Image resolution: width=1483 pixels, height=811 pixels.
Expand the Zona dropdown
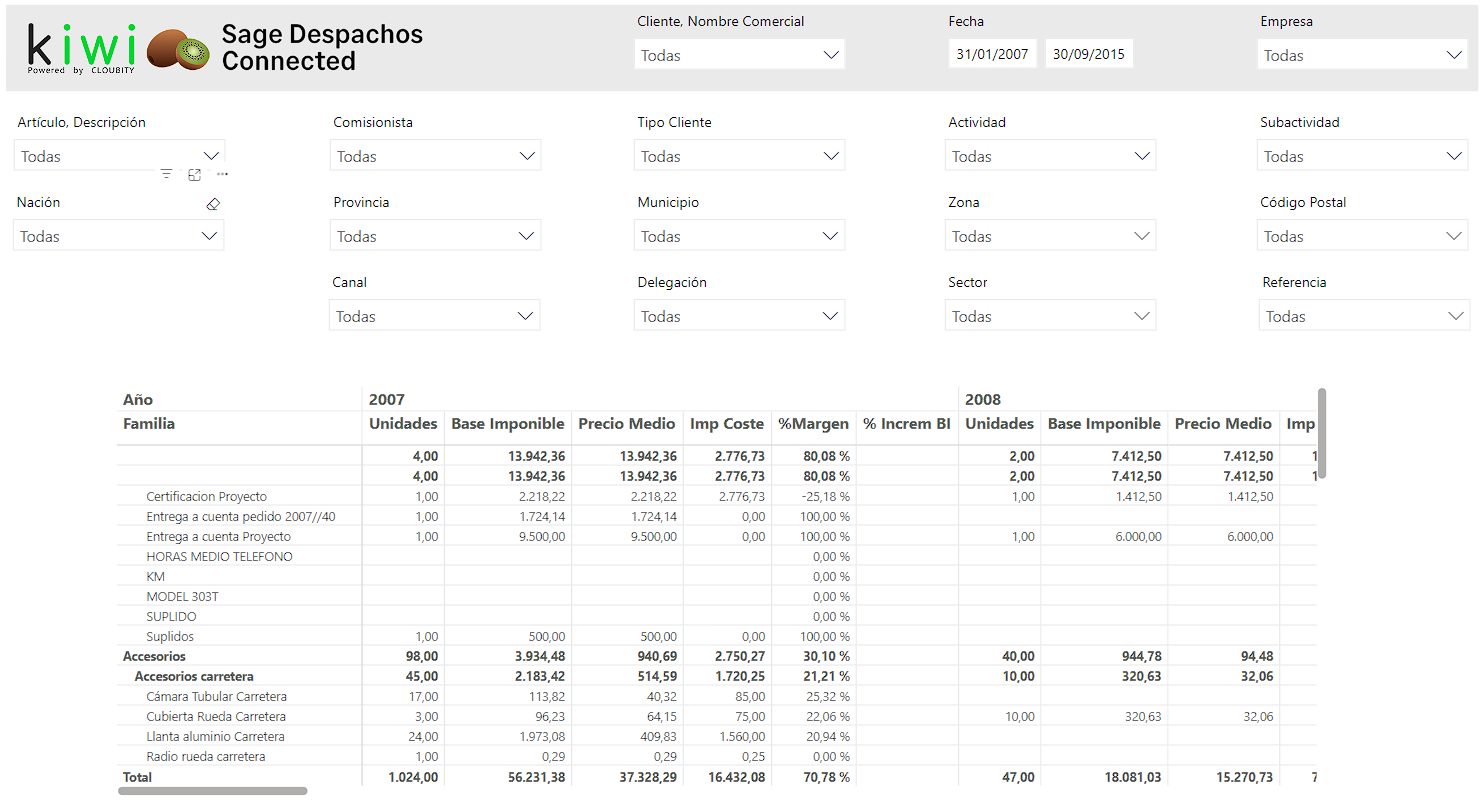click(x=1051, y=236)
